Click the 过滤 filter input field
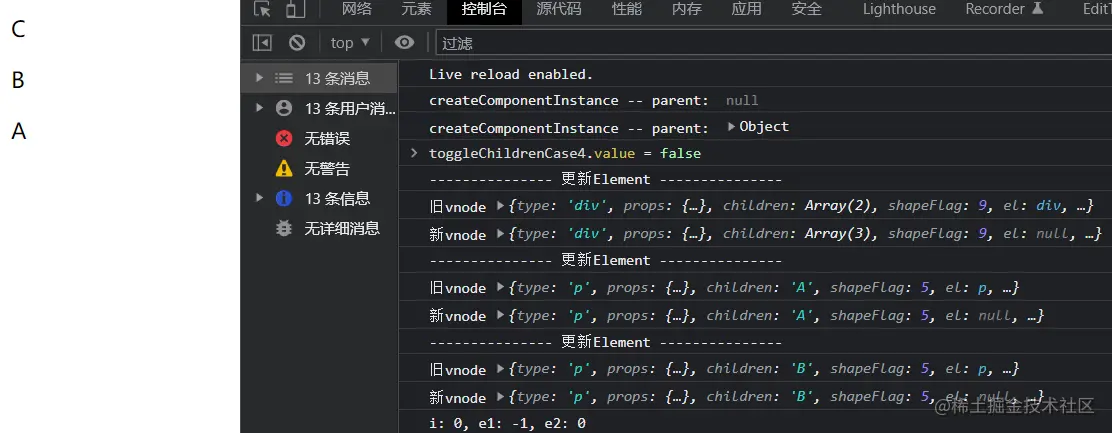 (x=774, y=43)
